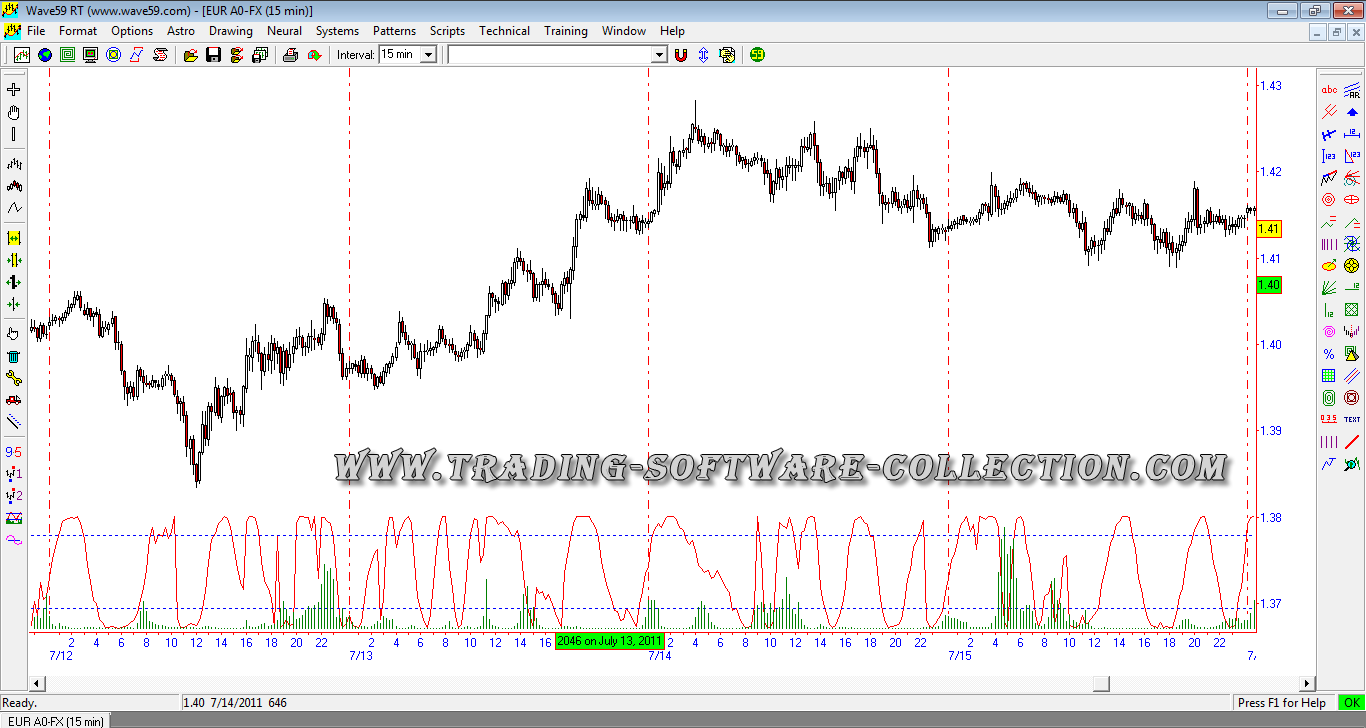Open the Interval 15 min dropdown
The width and height of the screenshot is (1366, 728).
(x=428, y=55)
